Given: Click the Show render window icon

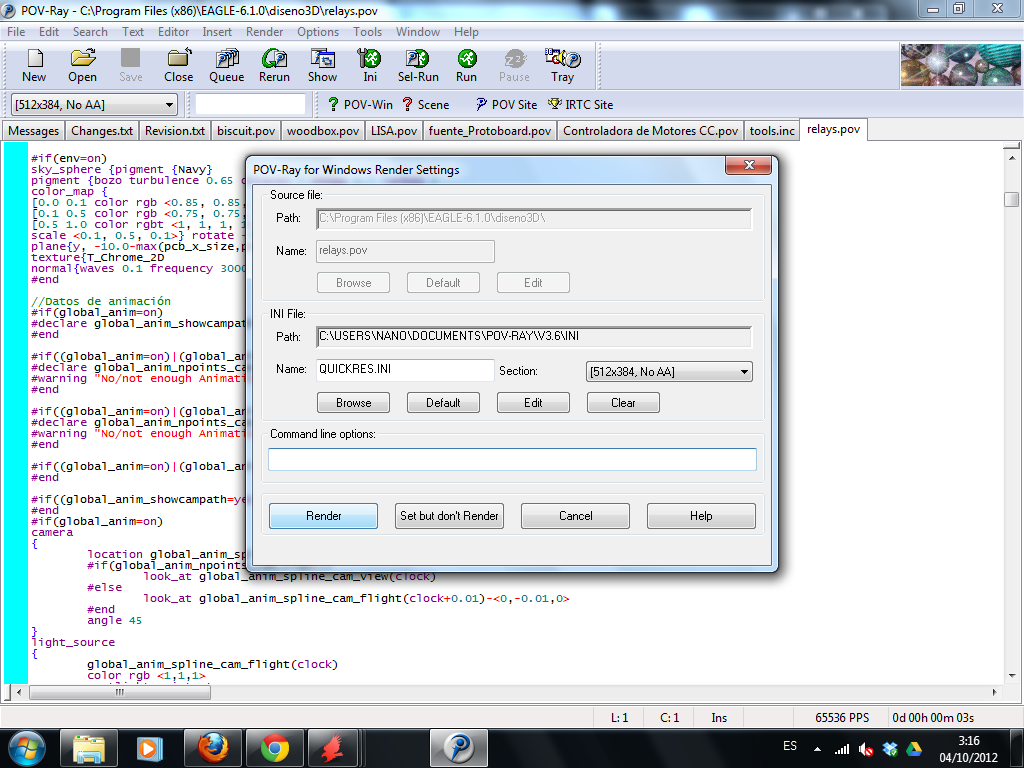Looking at the screenshot, I should (323, 65).
